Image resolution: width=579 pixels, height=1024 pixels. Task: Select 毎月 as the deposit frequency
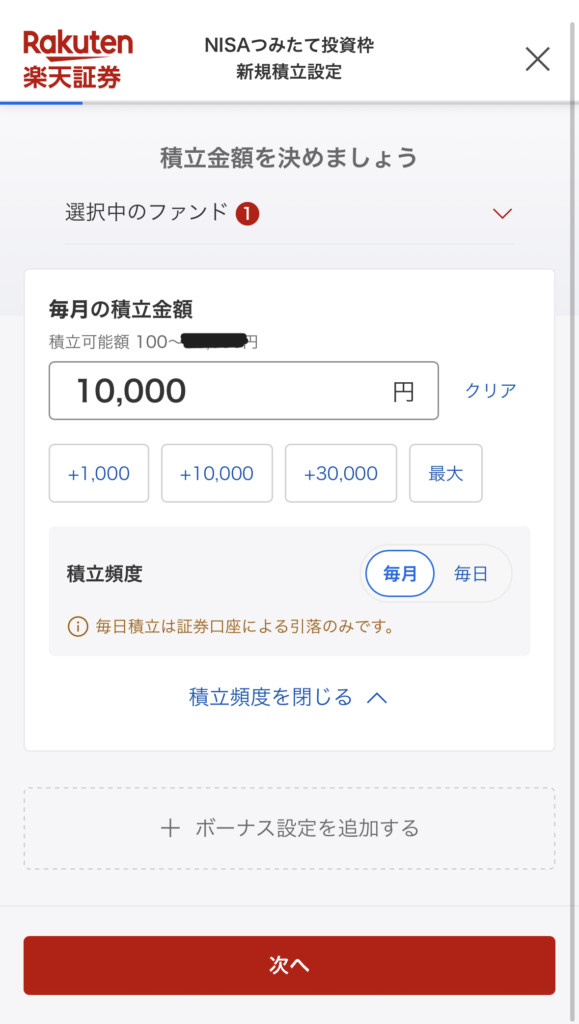pyautogui.click(x=398, y=573)
